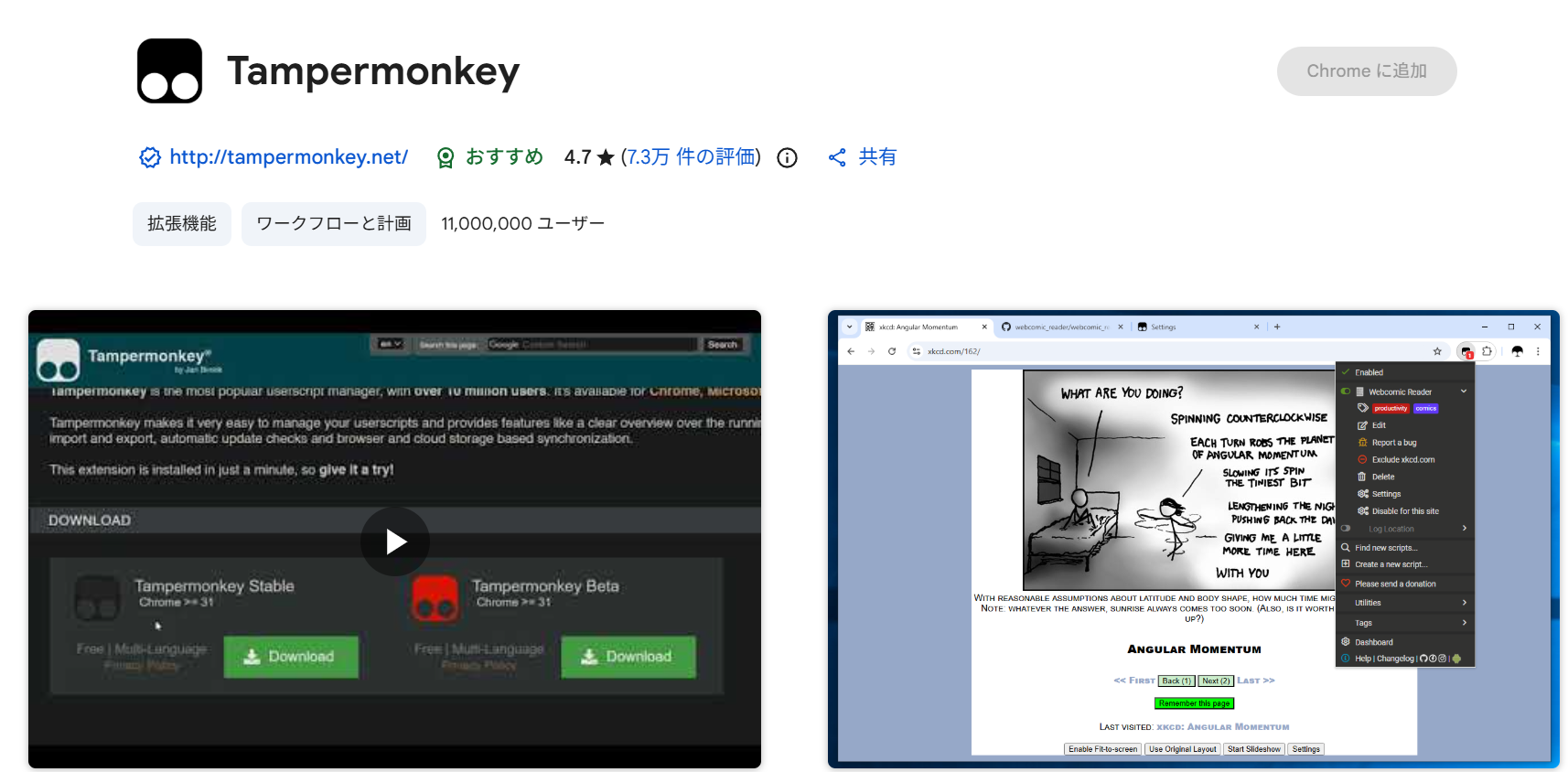Open the 7.3万 件の評価 ratings link
The image size is (1568, 772).
(691, 157)
